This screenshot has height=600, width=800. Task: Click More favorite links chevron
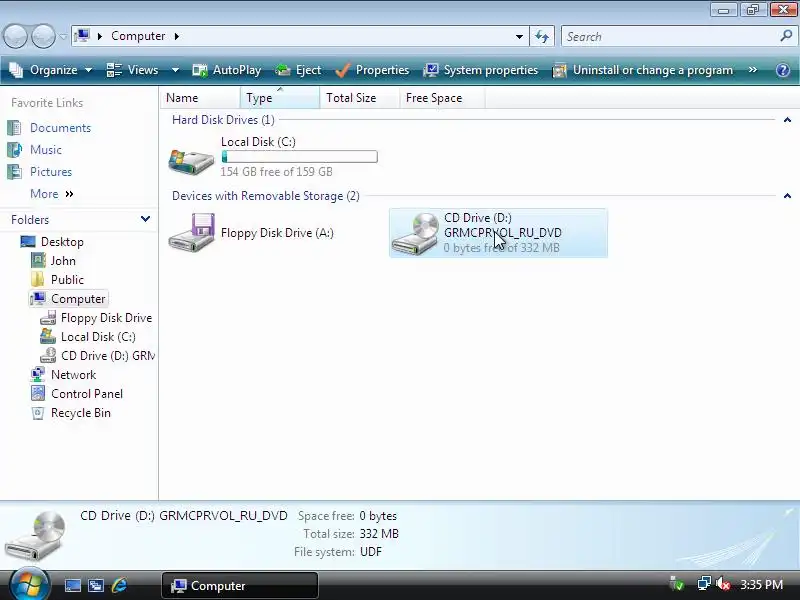coord(69,194)
